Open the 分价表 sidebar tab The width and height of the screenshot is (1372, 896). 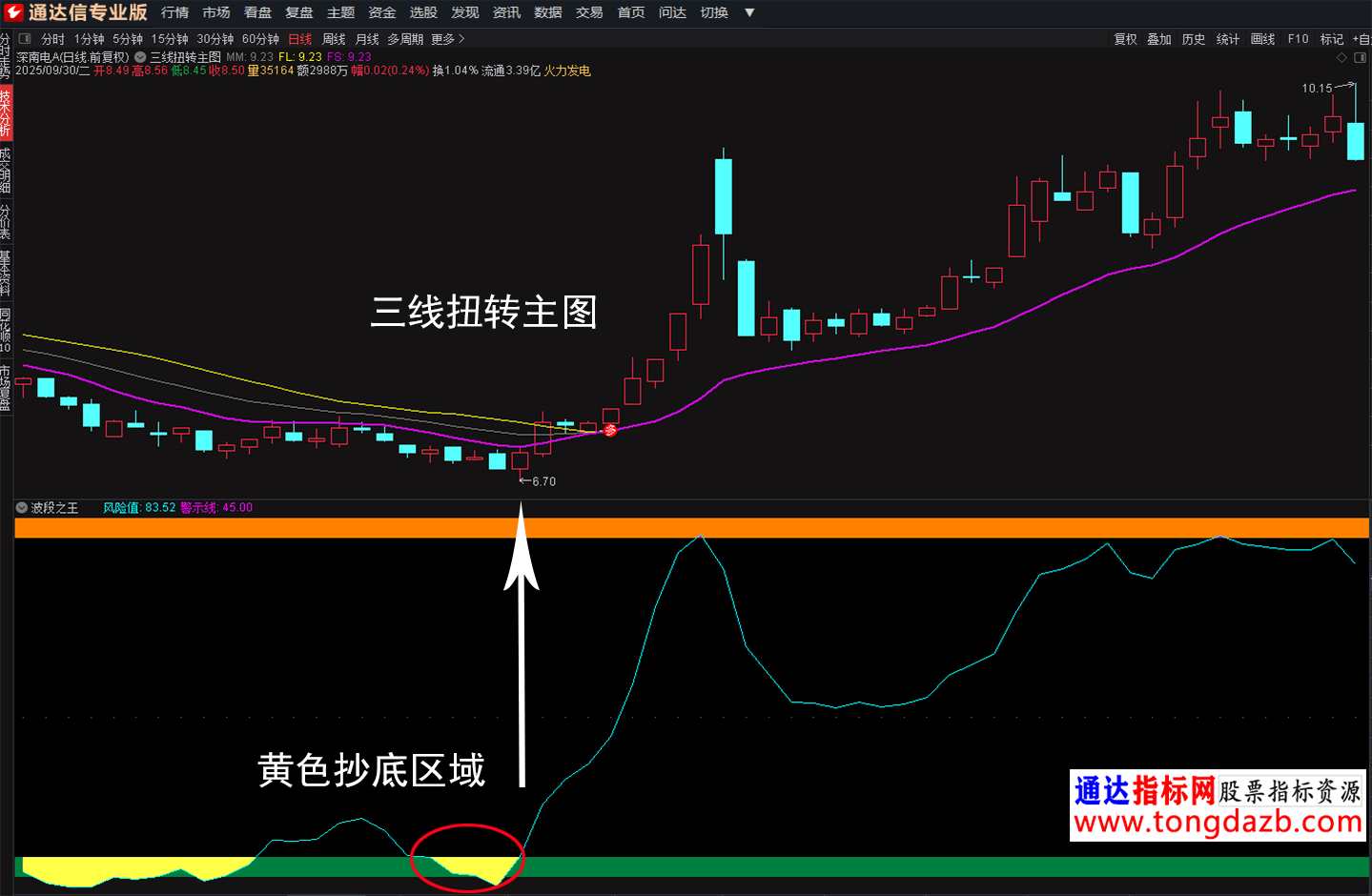pos(6,221)
